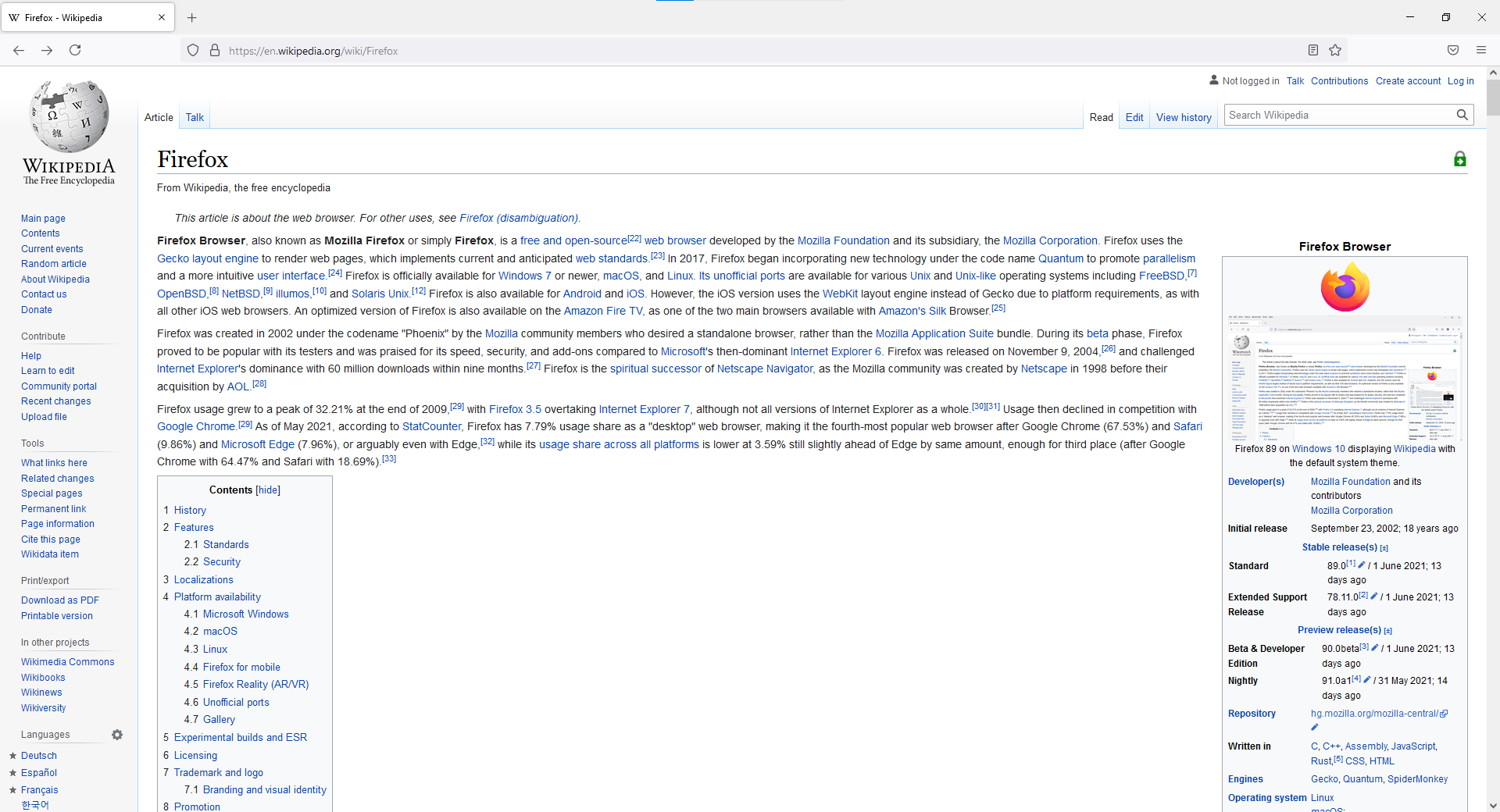Edit Extended Support 78.11.0 pencil icon
This screenshot has width=1500, height=812.
(1374, 596)
